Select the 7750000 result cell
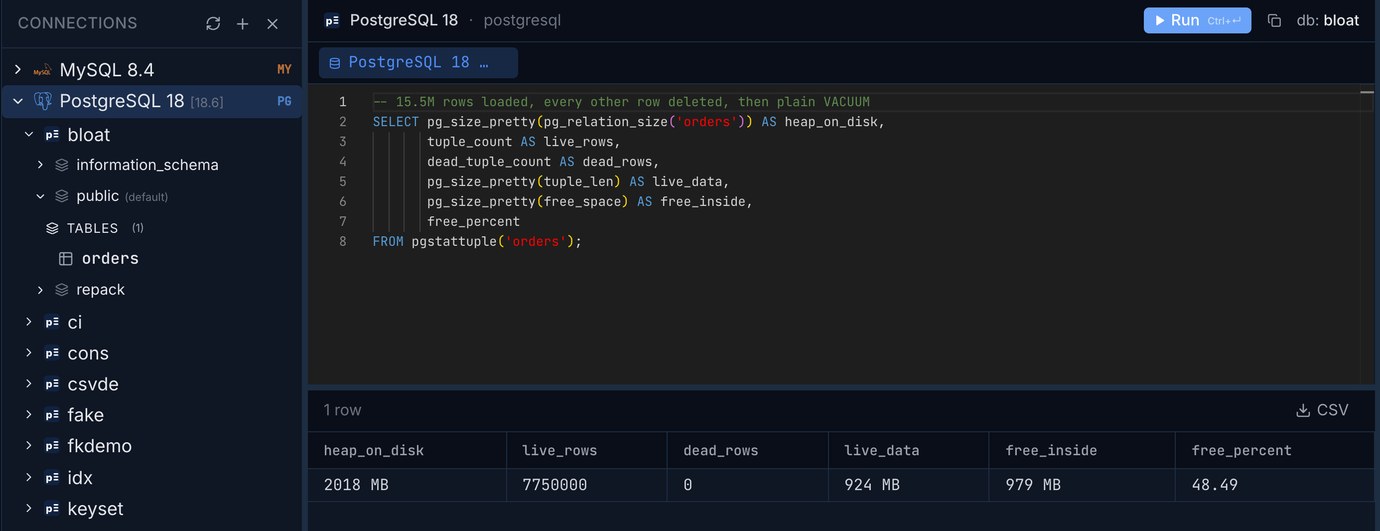This screenshot has width=1380, height=531. pos(586,485)
